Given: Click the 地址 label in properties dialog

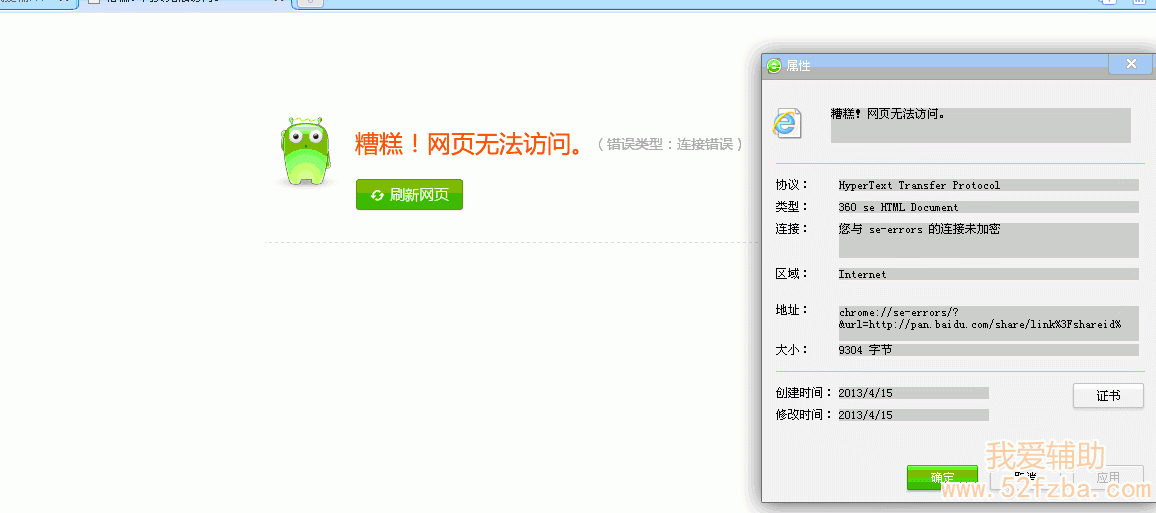Looking at the screenshot, I should pyautogui.click(x=791, y=310).
